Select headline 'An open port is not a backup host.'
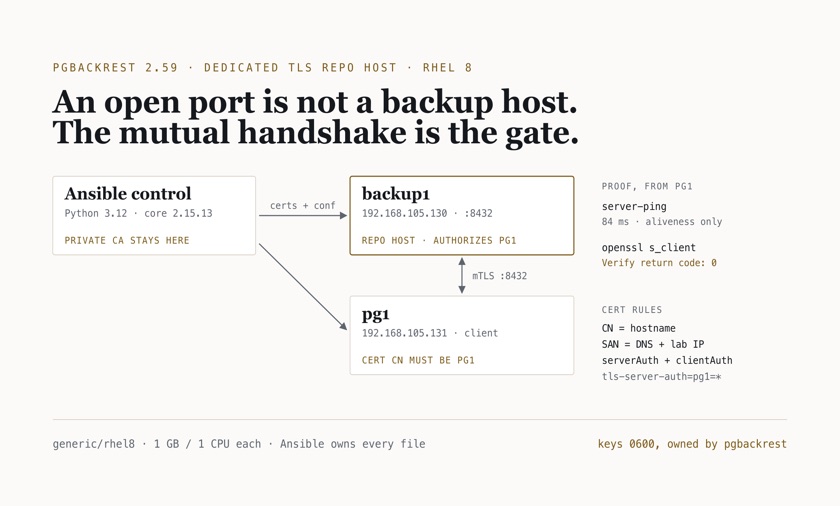Image resolution: width=840 pixels, height=506 pixels. [x=315, y=102]
